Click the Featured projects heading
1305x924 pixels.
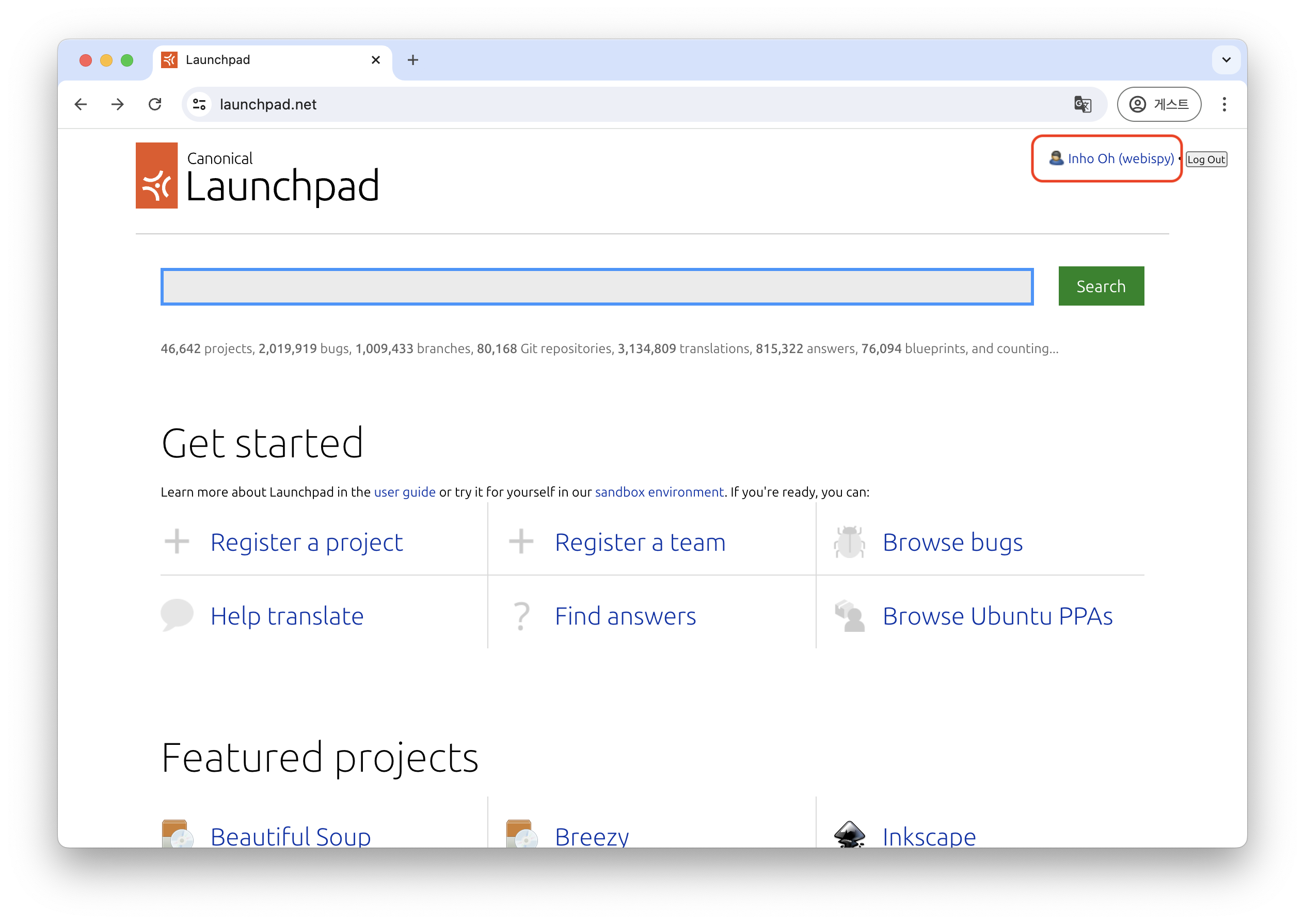(x=320, y=758)
